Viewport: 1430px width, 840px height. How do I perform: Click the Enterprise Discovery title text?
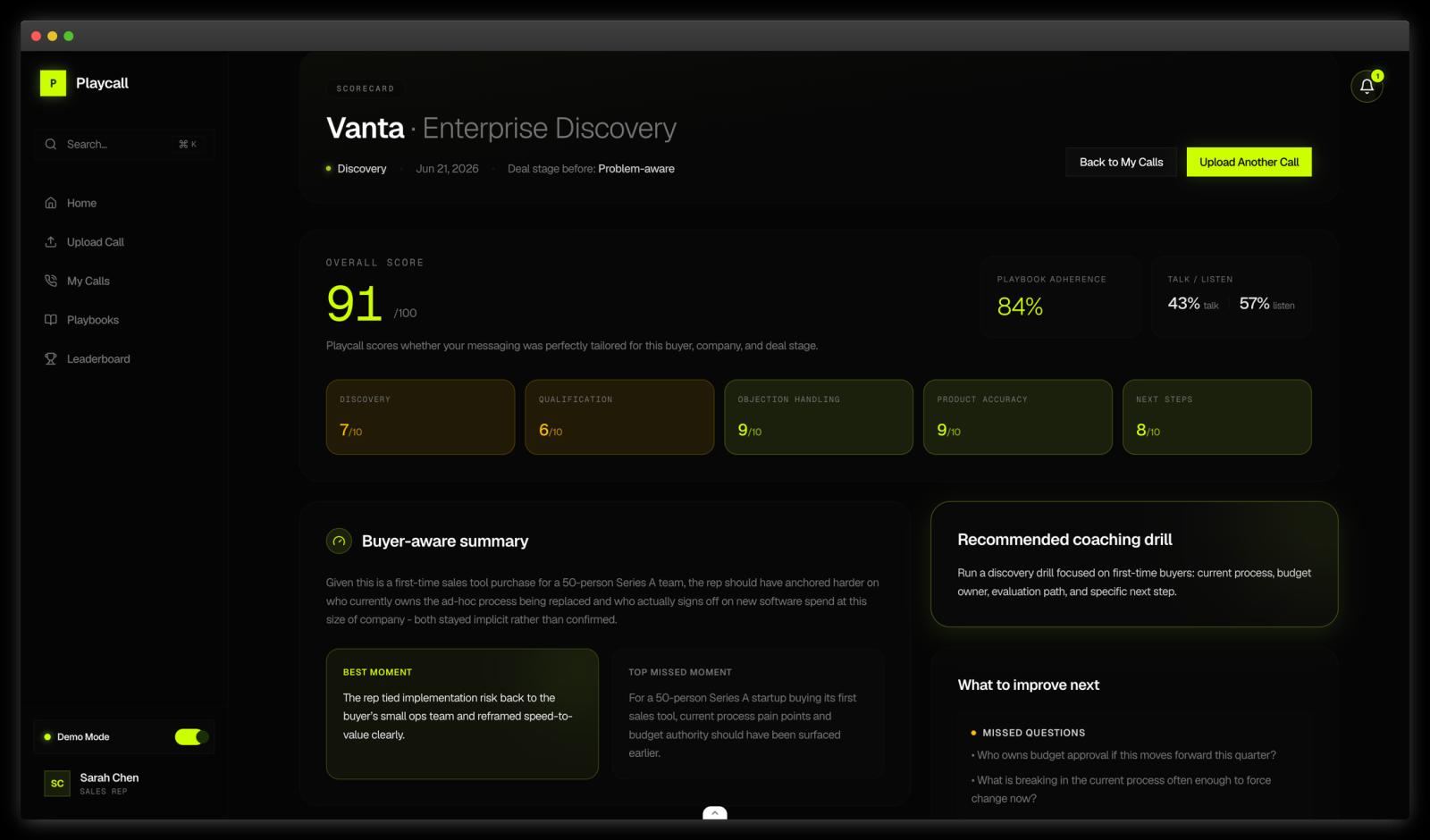(549, 129)
